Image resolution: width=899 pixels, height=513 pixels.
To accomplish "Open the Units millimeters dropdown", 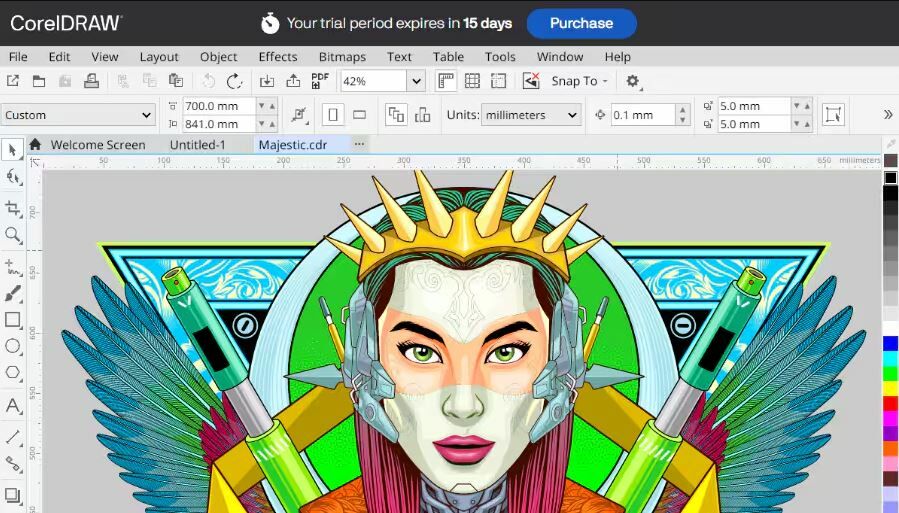I will tap(531, 115).
